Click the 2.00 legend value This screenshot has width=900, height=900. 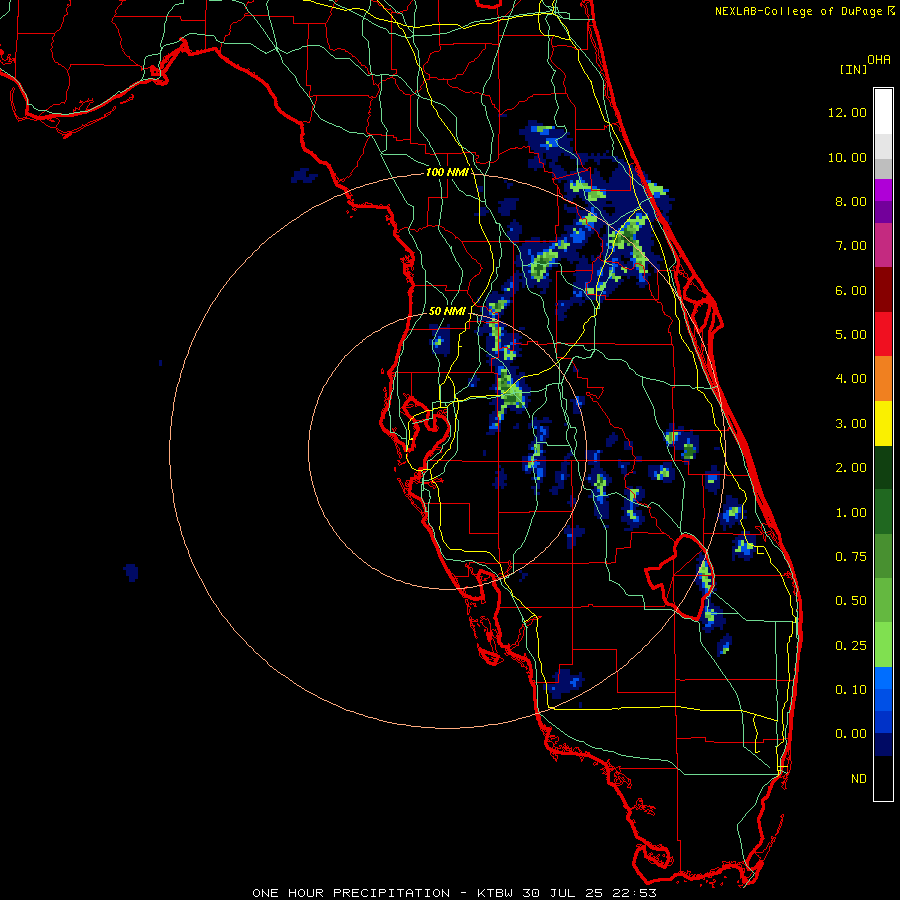tap(851, 468)
